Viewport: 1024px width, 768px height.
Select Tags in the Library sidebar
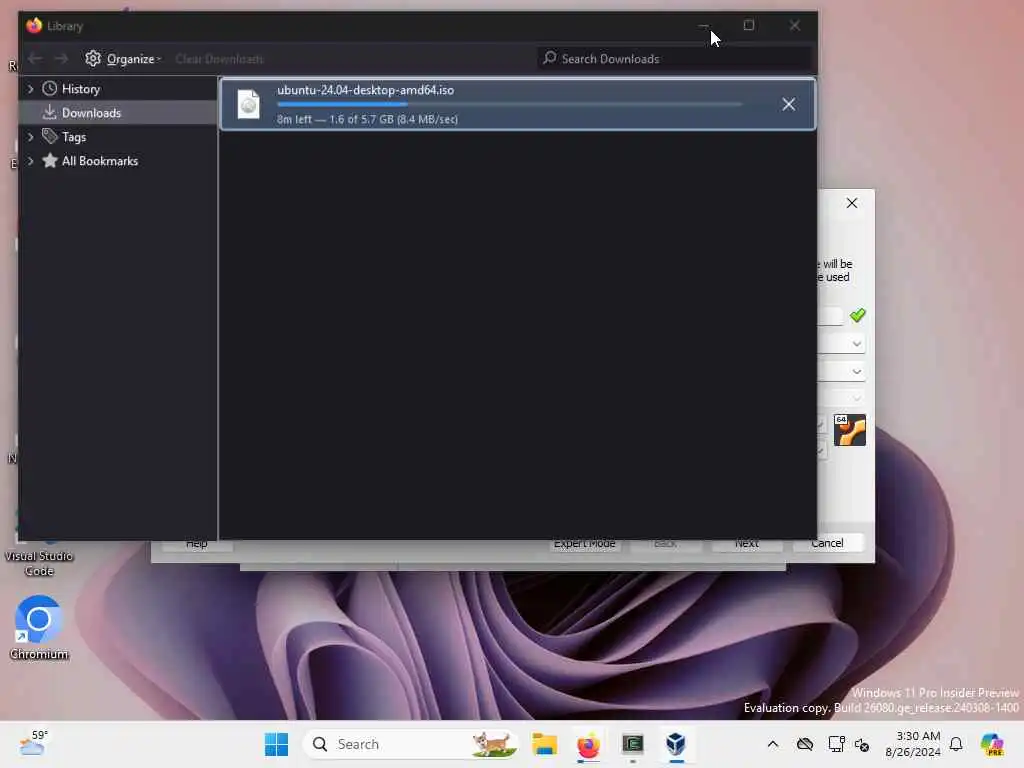tap(74, 137)
